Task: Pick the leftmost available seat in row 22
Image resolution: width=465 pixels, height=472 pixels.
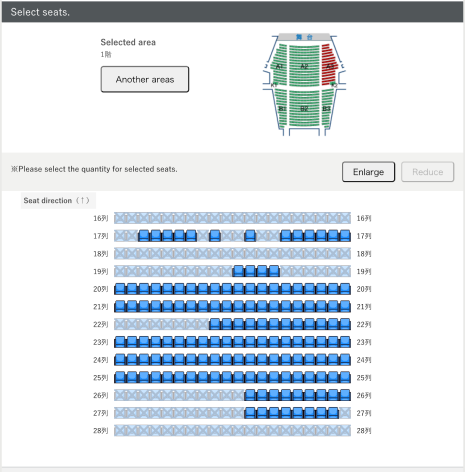Action: pyautogui.click(x=215, y=324)
